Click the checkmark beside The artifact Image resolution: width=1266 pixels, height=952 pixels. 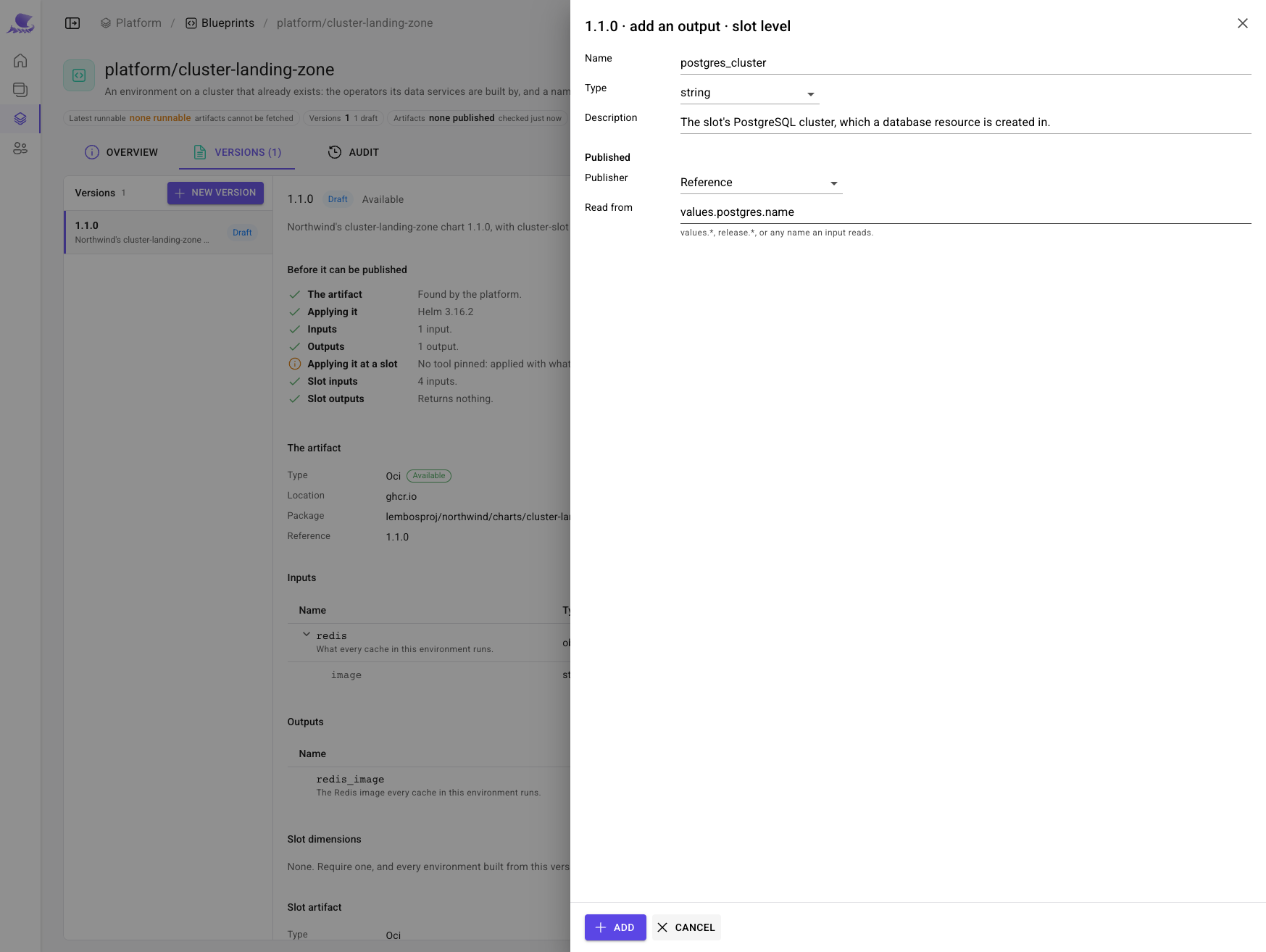[295, 294]
